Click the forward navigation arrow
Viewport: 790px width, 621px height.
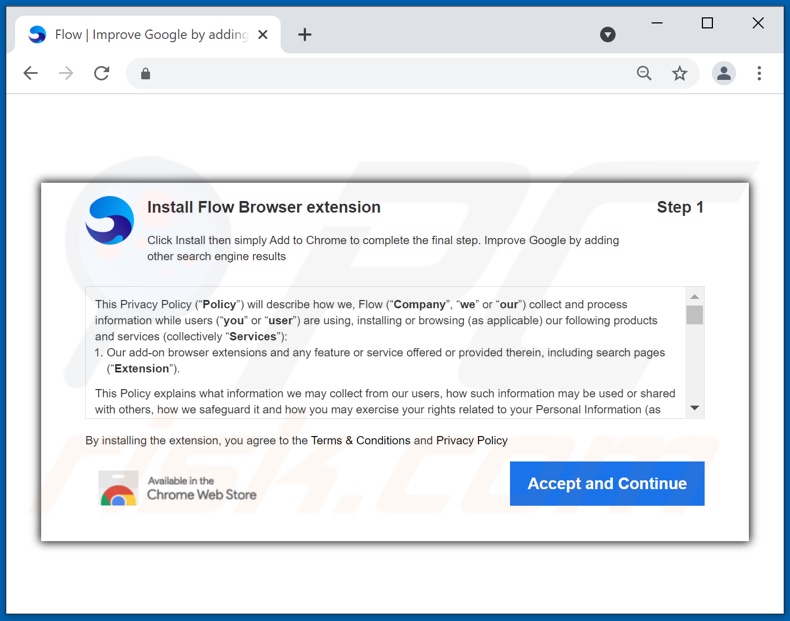(66, 73)
